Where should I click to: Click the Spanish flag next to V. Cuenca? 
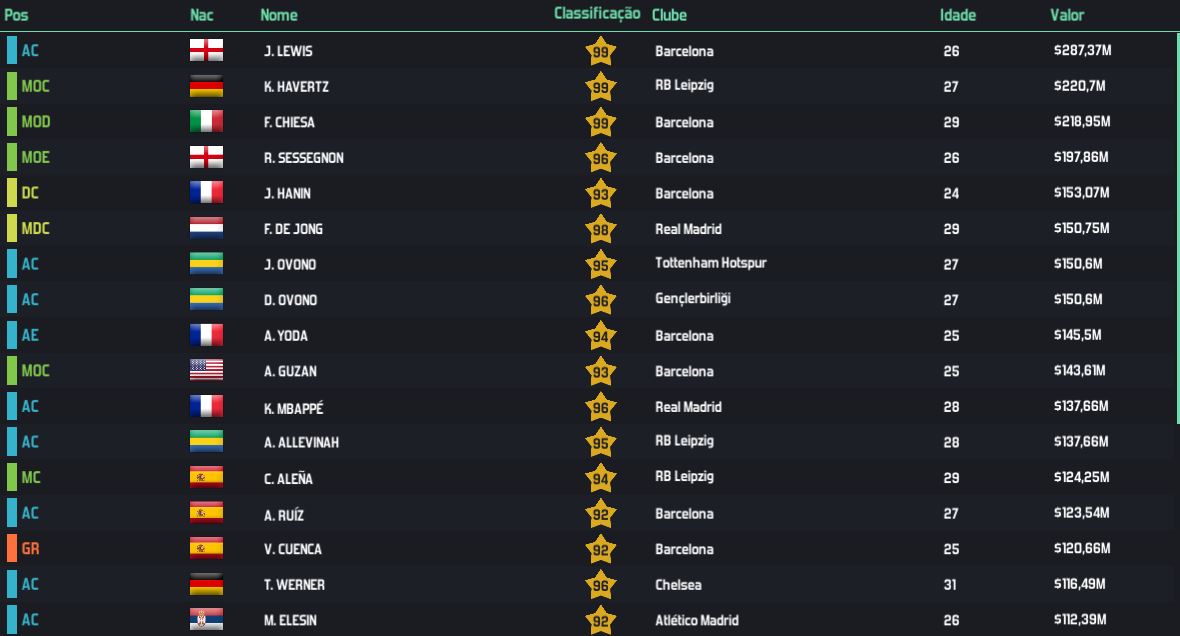tap(206, 549)
